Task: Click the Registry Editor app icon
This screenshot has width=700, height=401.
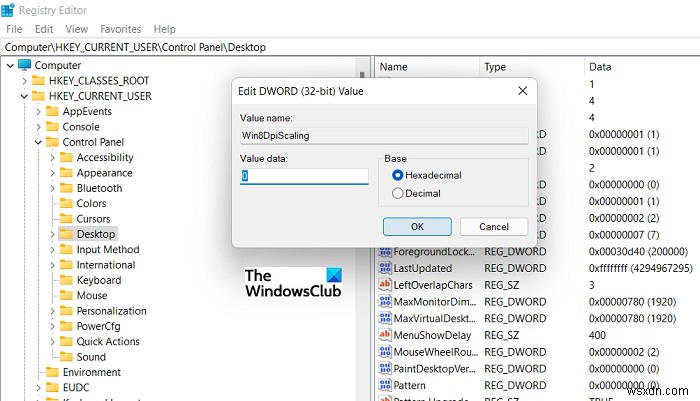Action: (x=8, y=10)
